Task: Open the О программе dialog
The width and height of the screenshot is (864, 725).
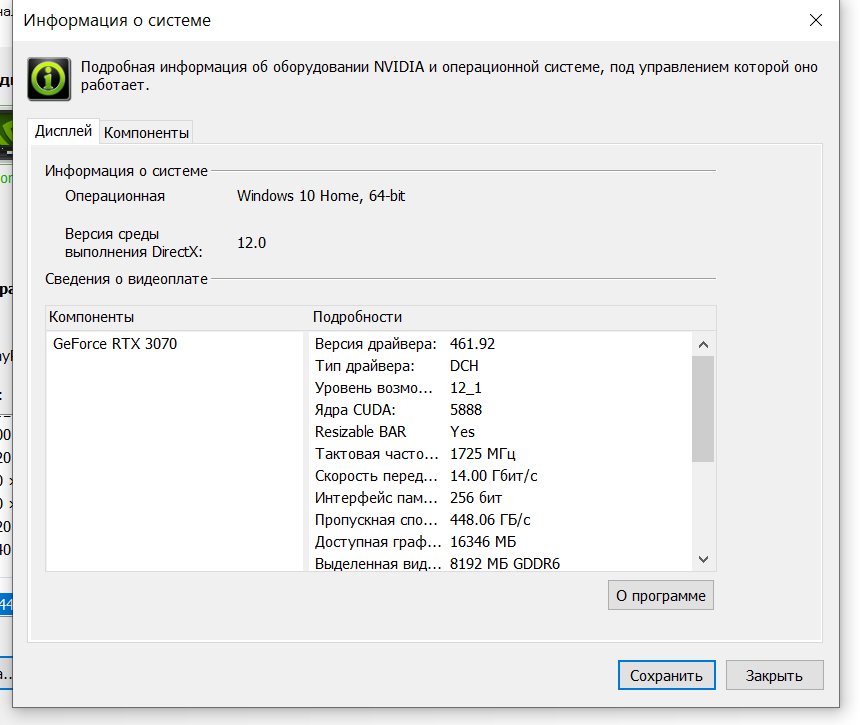Action: click(661, 596)
